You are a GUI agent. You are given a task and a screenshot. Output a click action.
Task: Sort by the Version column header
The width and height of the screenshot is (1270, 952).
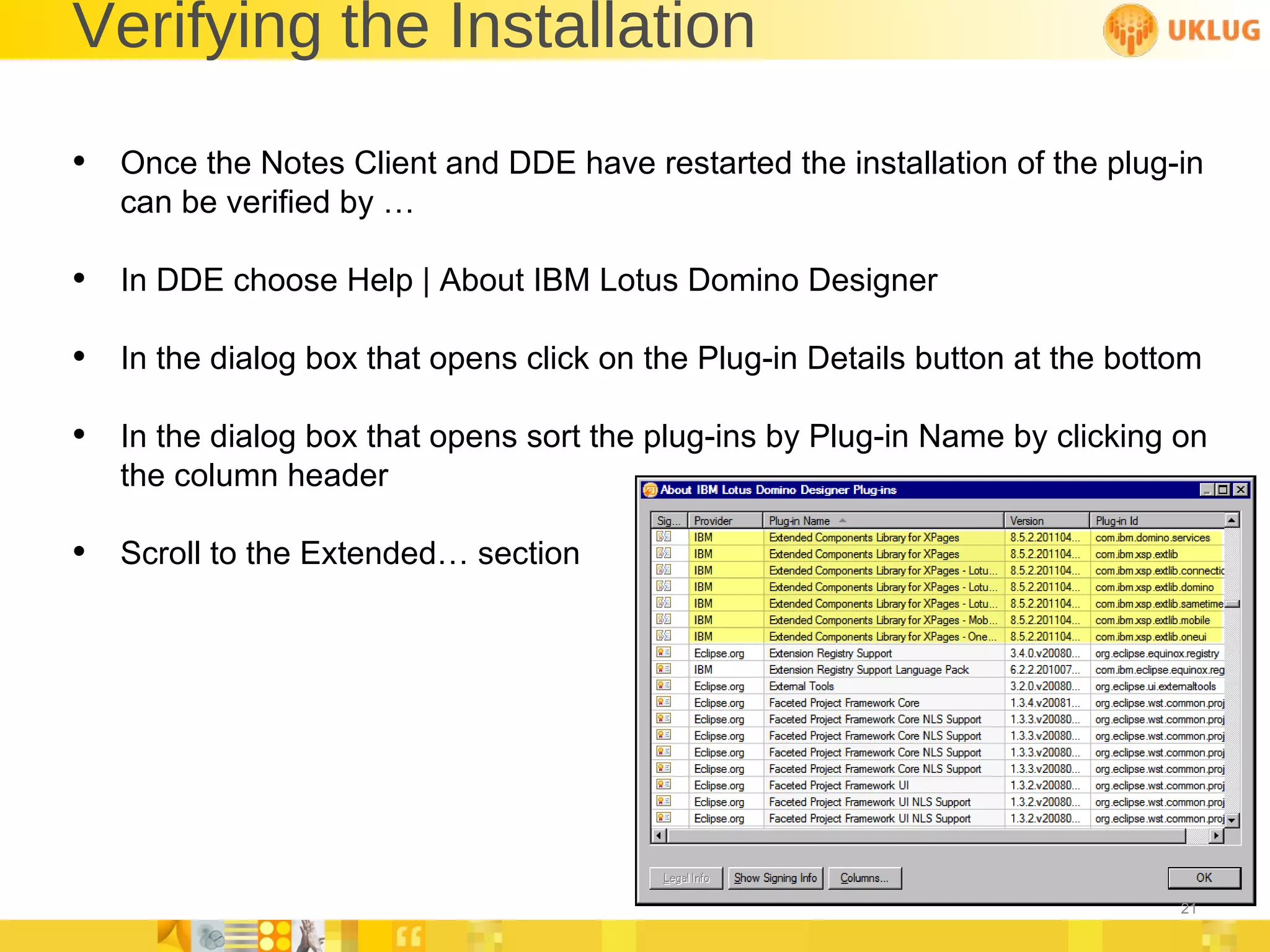(1046, 521)
